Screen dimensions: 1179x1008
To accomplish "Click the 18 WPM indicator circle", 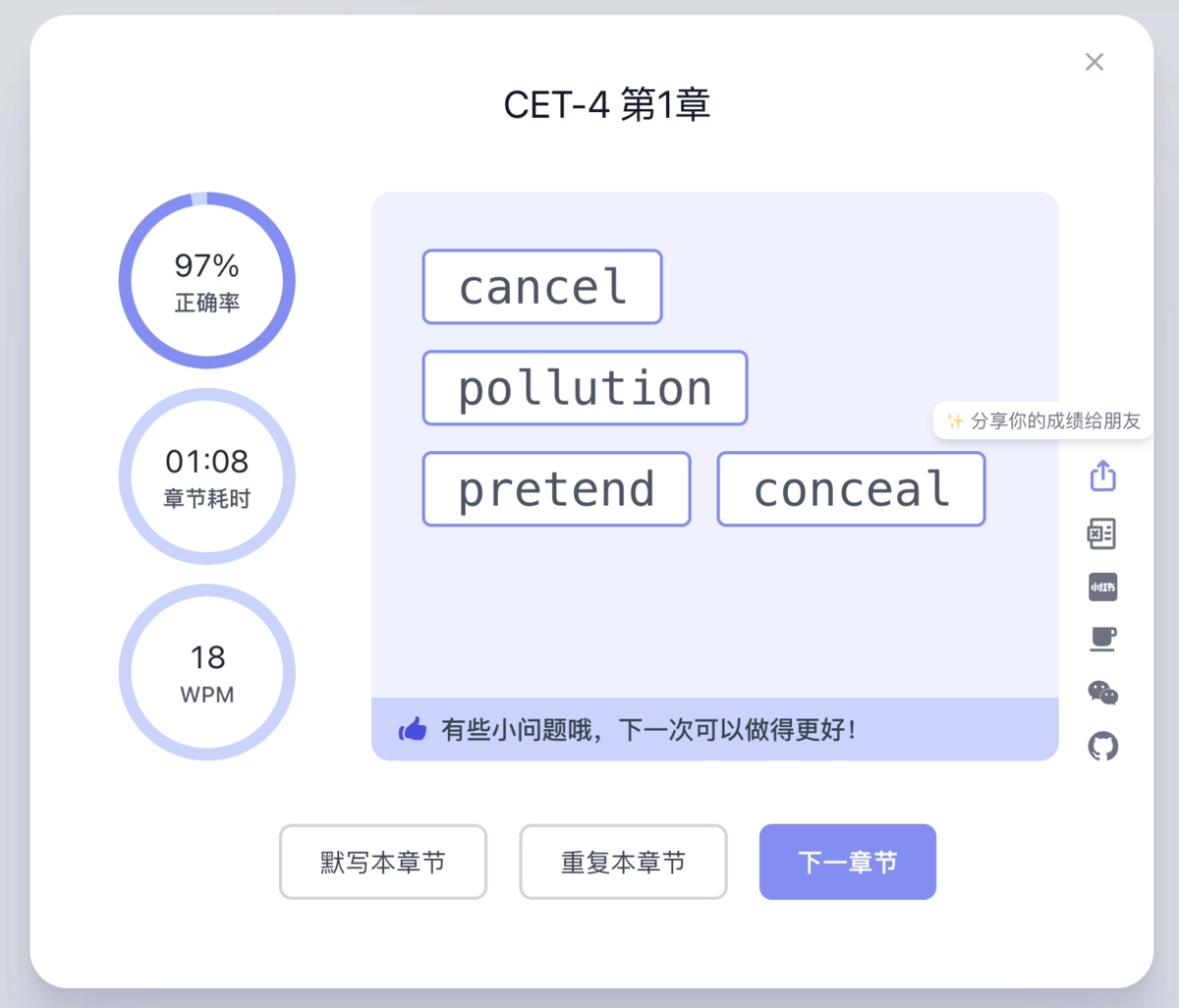I will (x=206, y=672).
